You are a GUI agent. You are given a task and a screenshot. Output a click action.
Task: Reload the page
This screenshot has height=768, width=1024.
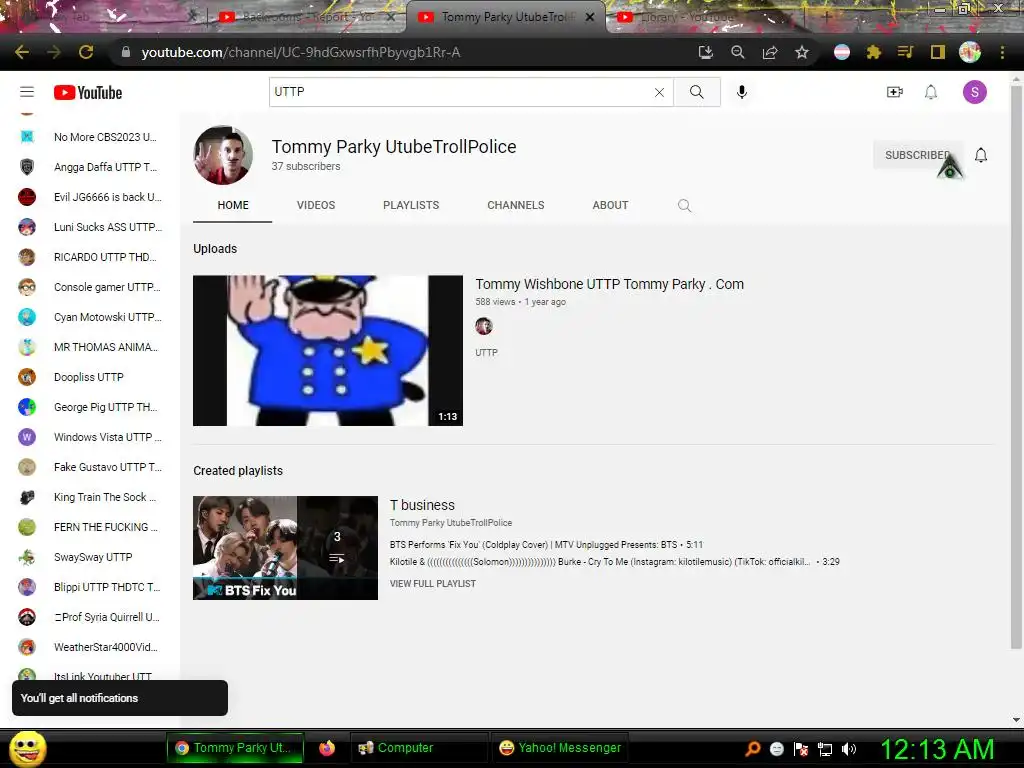click(86, 52)
